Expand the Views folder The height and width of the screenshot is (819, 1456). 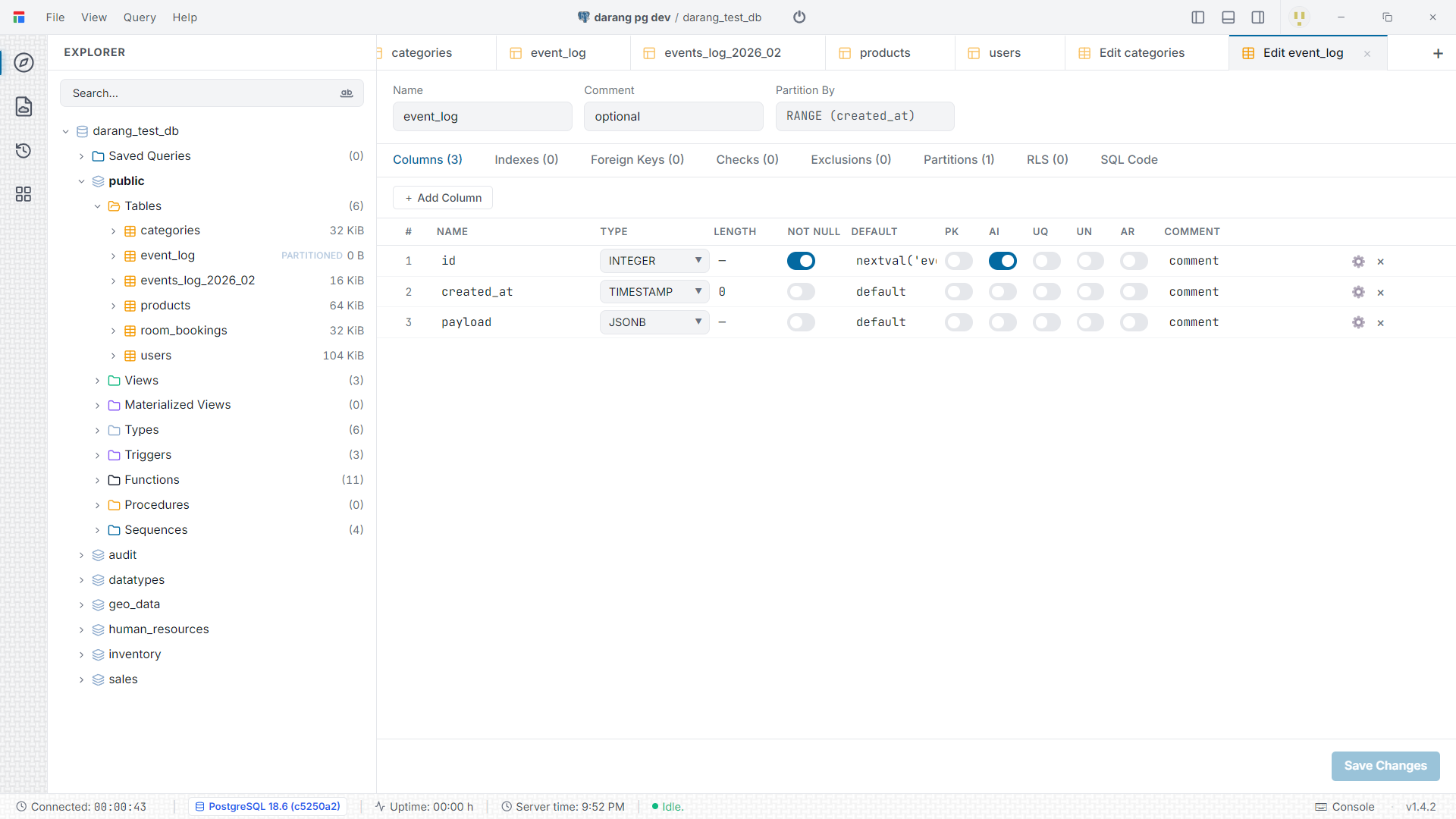coord(97,381)
